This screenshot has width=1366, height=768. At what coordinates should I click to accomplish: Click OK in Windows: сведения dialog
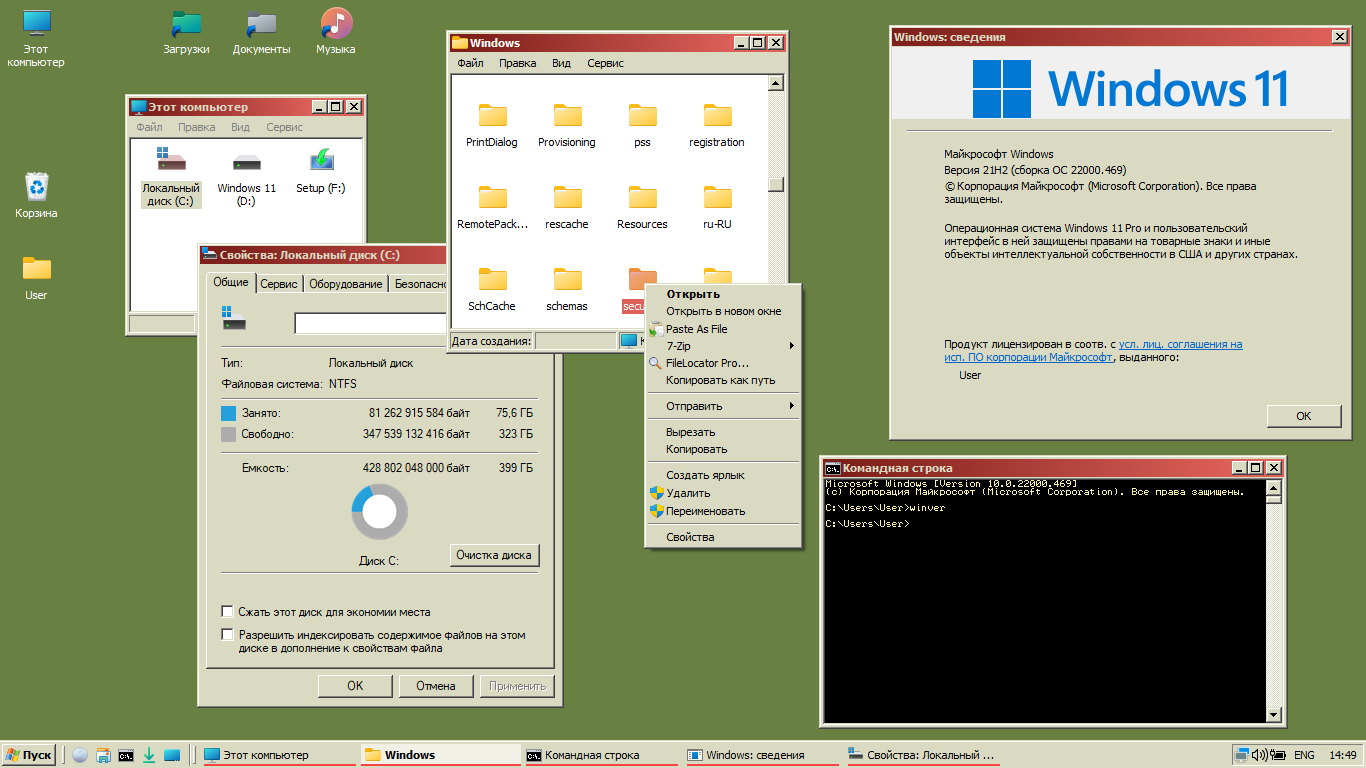pyautogui.click(x=1304, y=416)
